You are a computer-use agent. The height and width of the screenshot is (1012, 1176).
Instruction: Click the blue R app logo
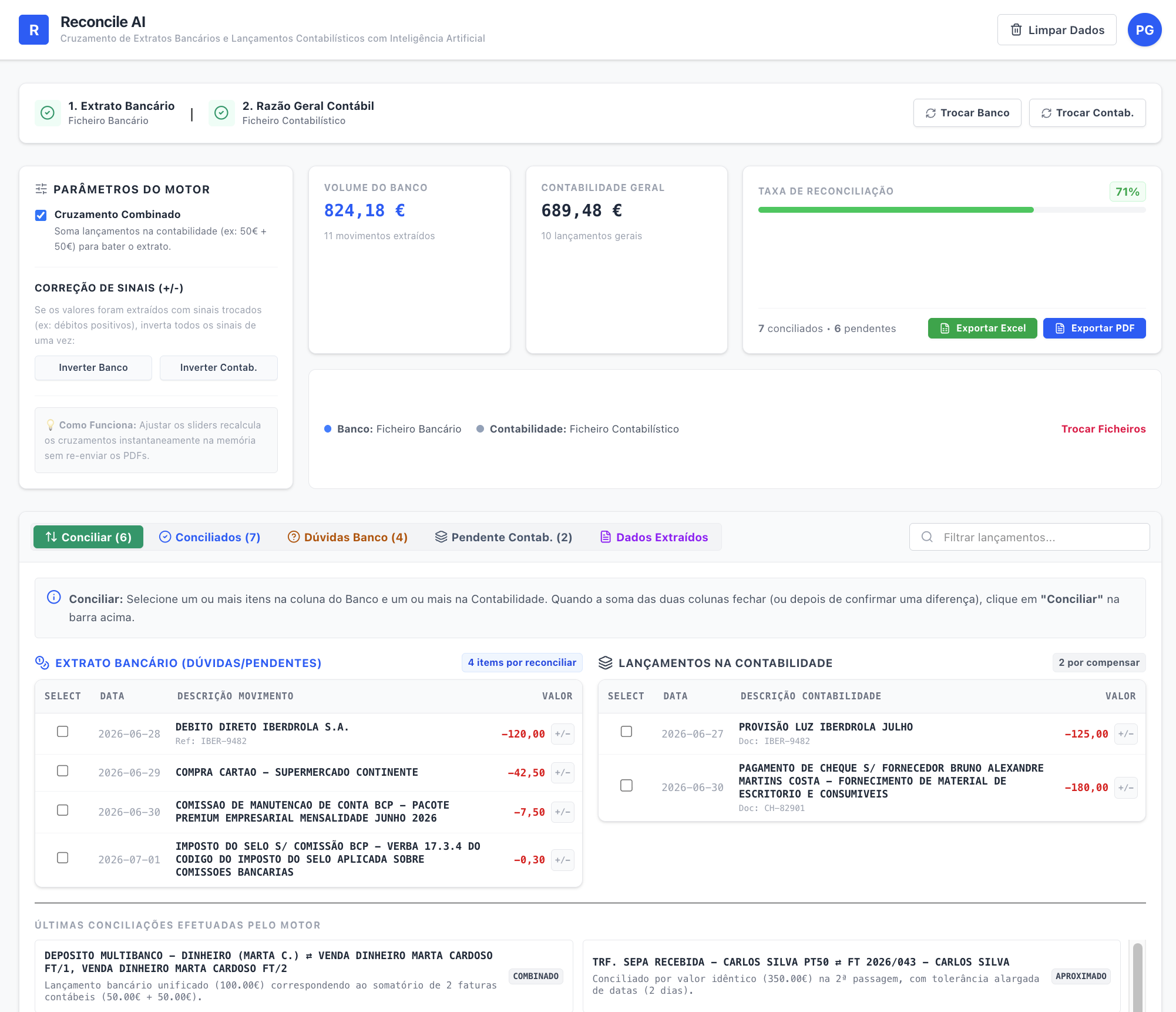point(33,30)
